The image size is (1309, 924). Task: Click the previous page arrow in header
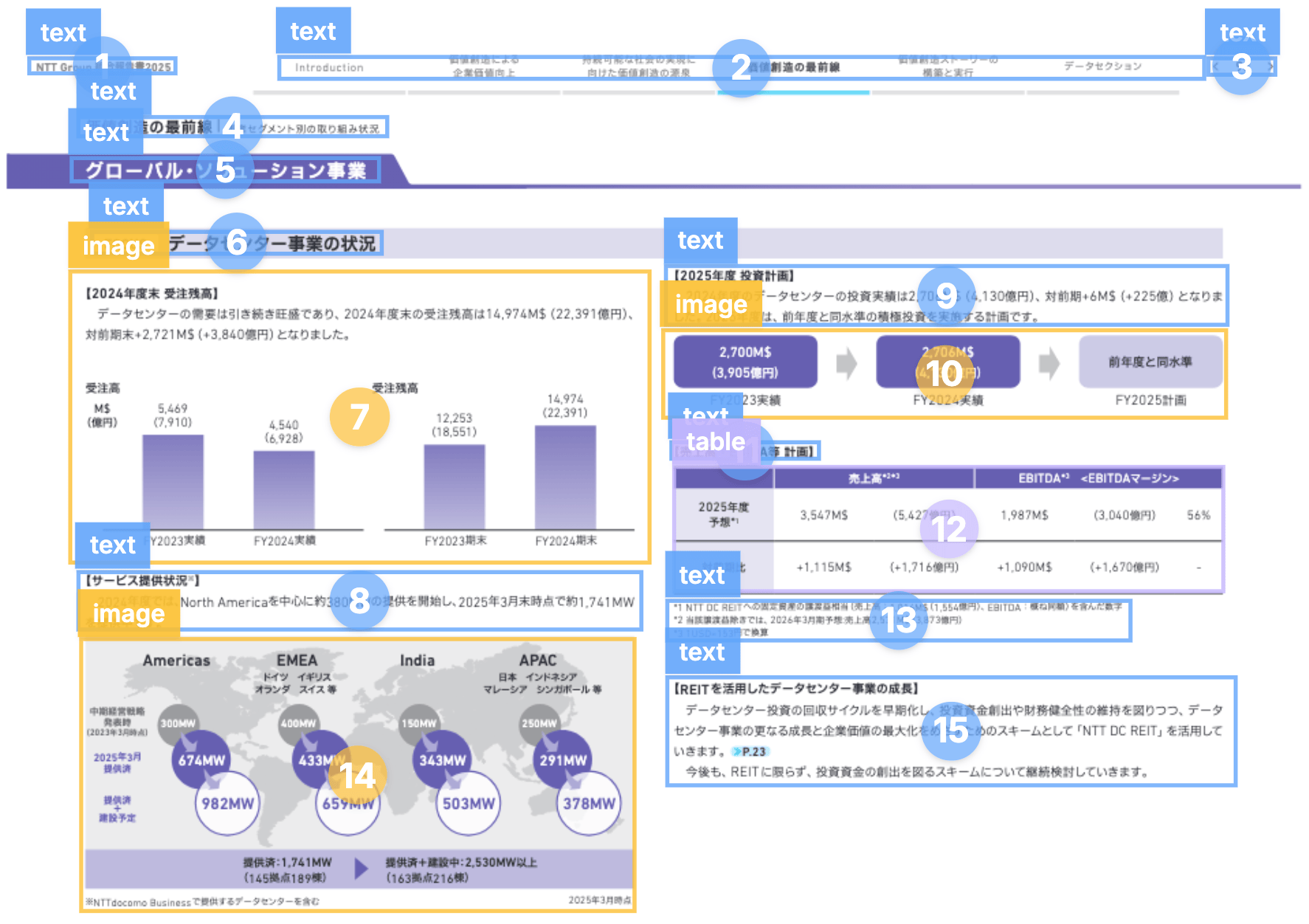[1216, 66]
